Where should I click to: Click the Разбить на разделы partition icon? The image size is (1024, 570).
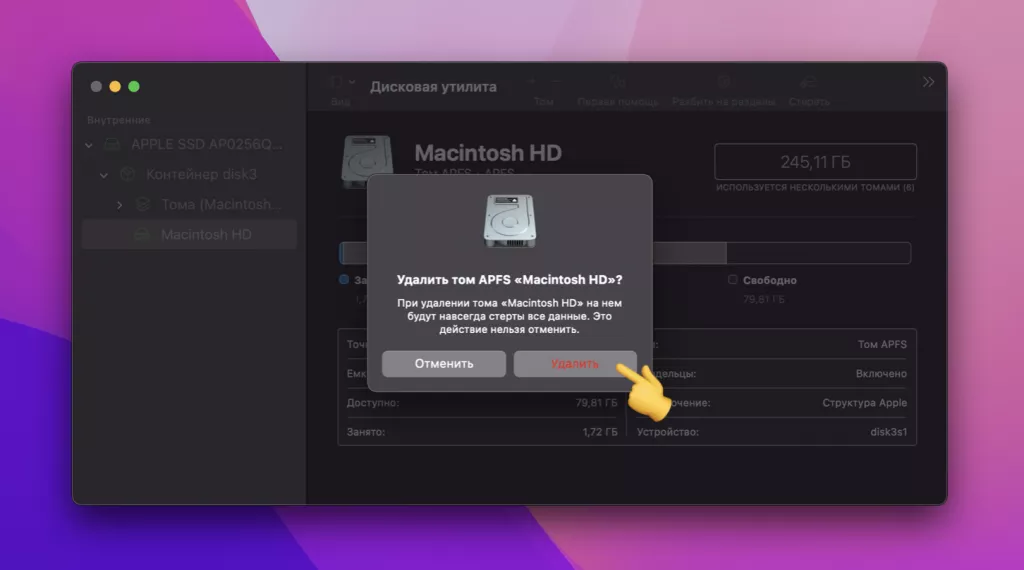pos(724,82)
